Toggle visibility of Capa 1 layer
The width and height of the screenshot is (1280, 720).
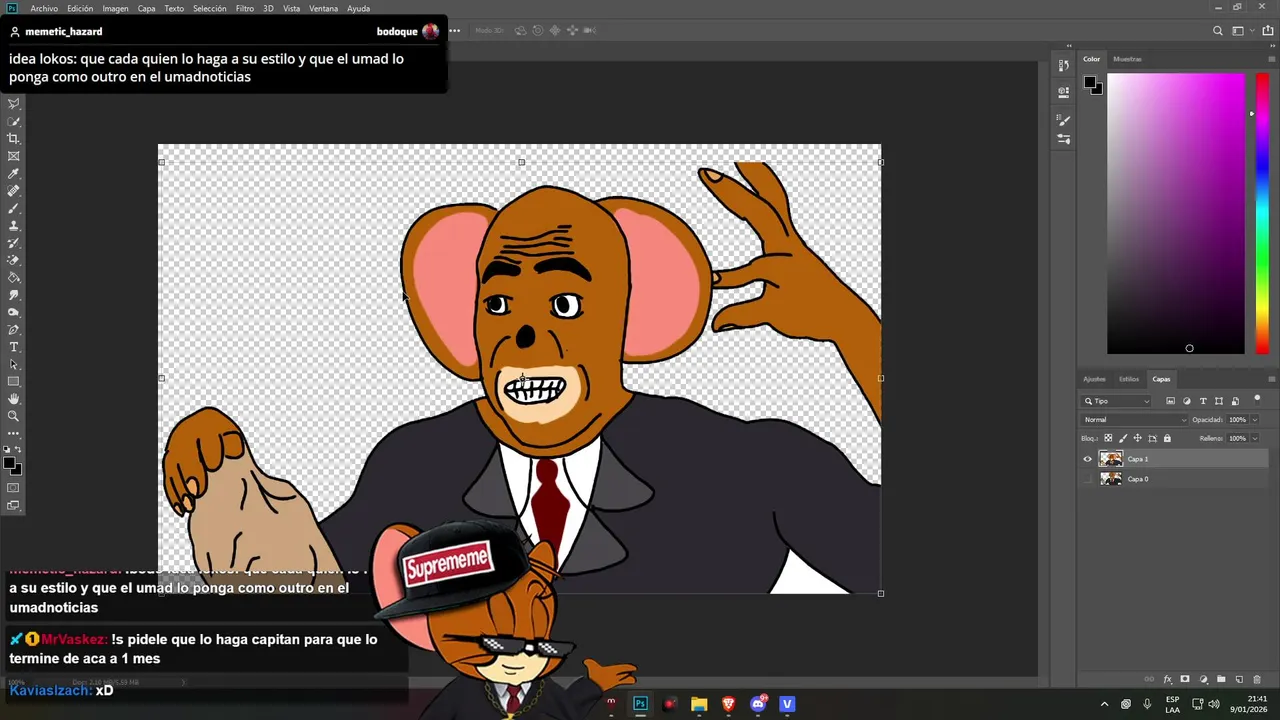click(x=1088, y=459)
